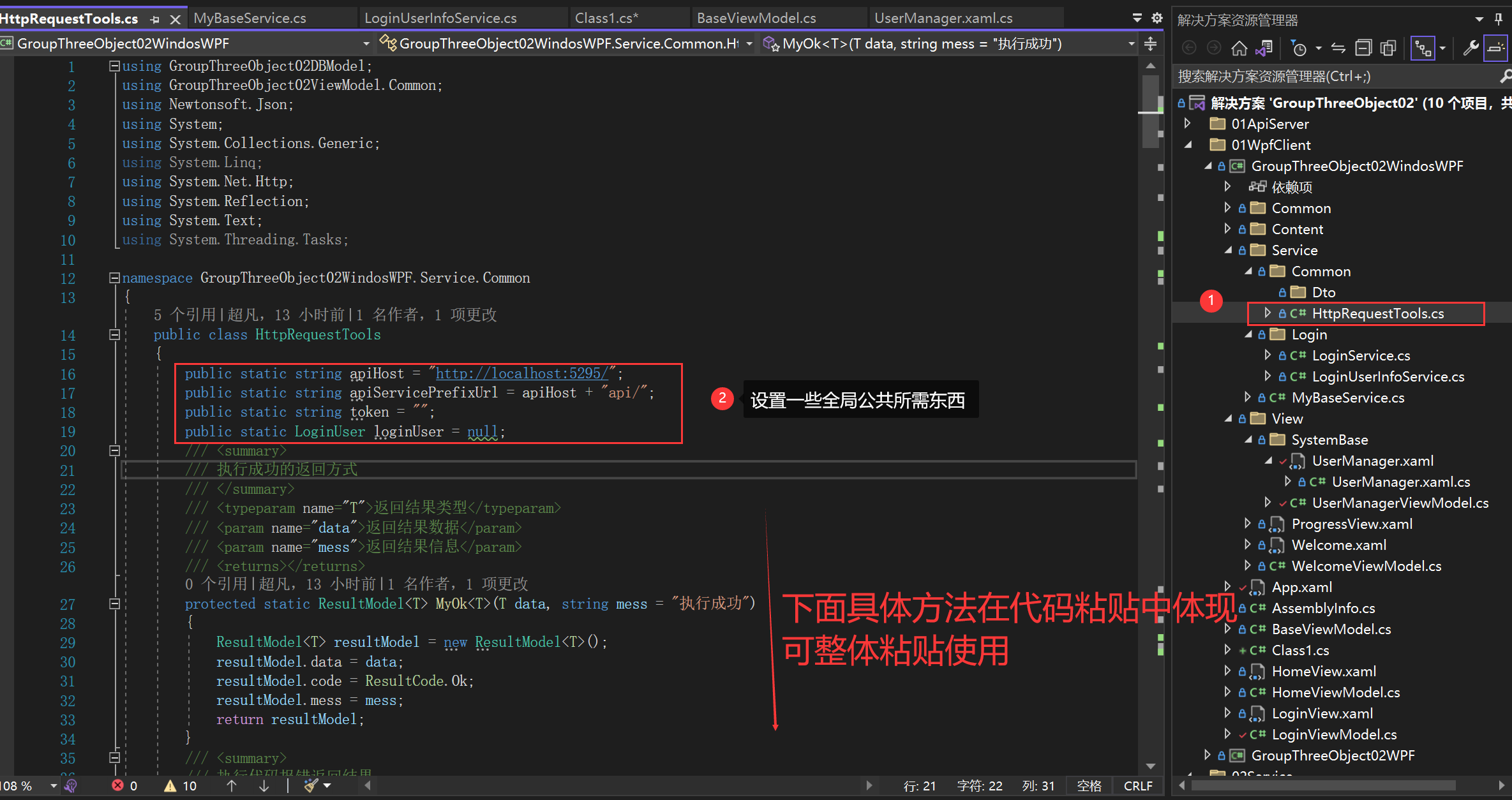Toggle the nested view tree button
1512x800 pixels.
(1423, 48)
